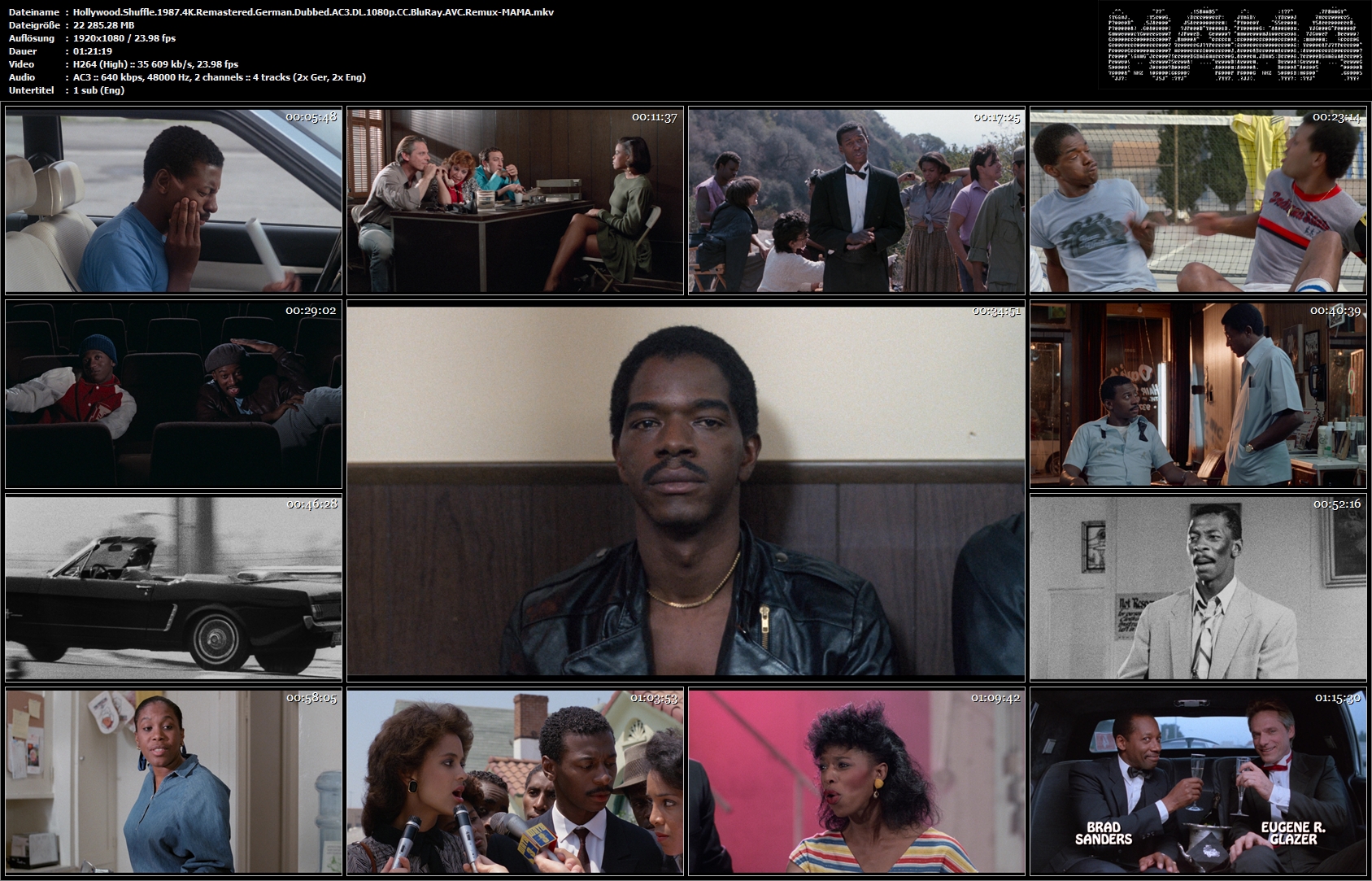This screenshot has width=1372, height=881.
Task: Click the tennis court frame at 00:23:14
Action: tap(1198, 200)
